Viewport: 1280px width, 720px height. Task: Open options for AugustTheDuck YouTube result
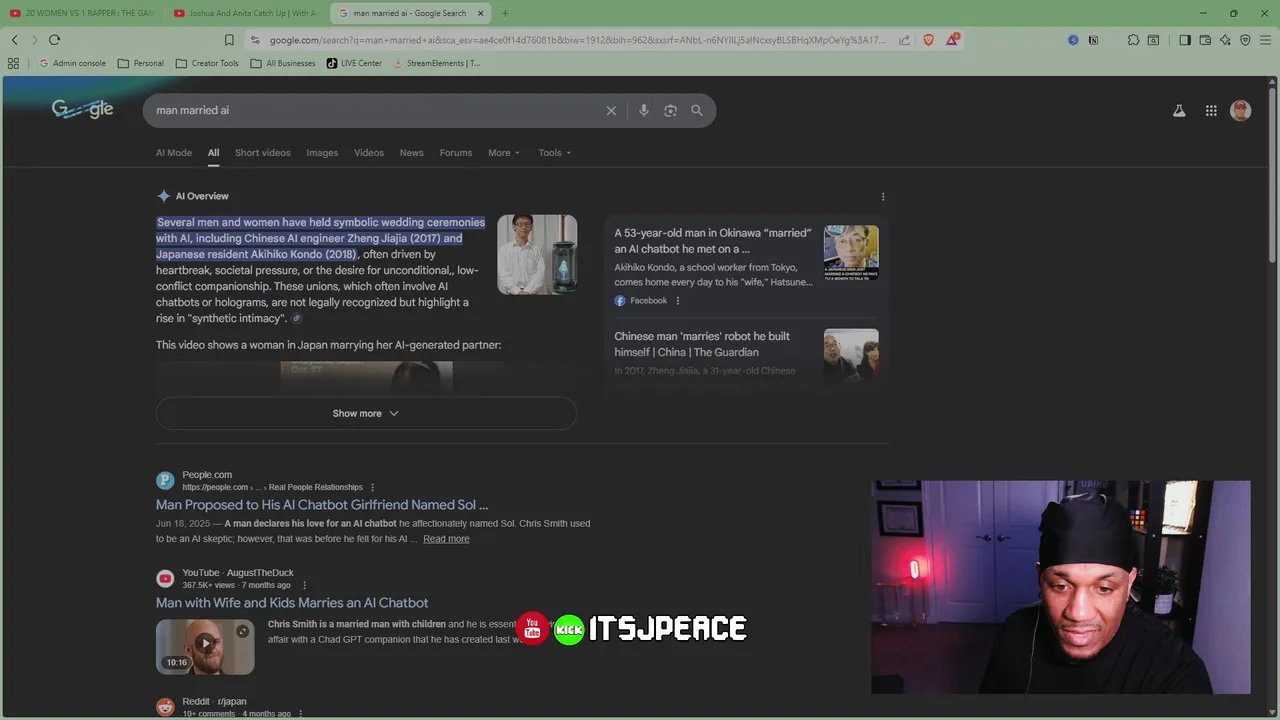(305, 586)
